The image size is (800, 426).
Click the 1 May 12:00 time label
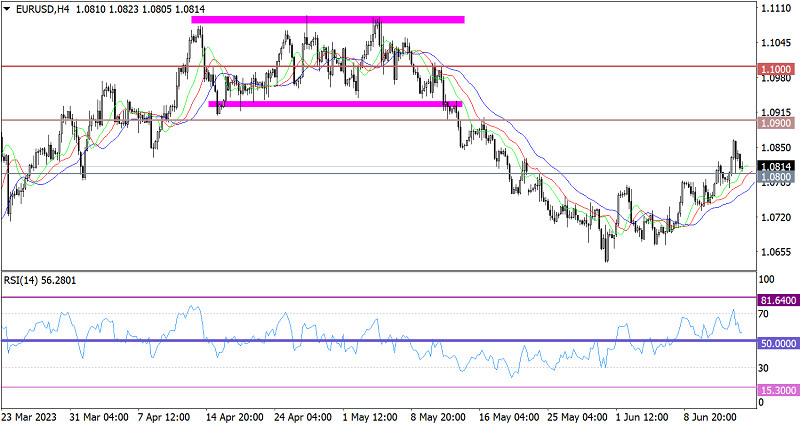tap(368, 416)
